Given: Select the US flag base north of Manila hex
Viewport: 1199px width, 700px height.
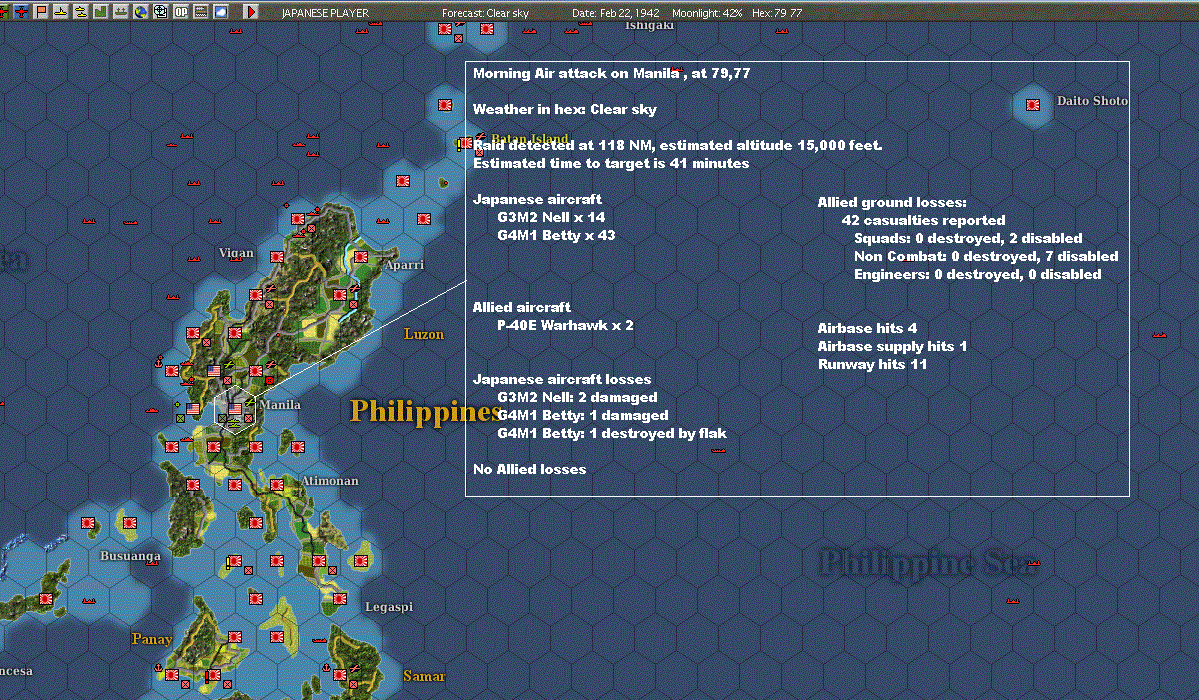Looking at the screenshot, I should (214, 371).
